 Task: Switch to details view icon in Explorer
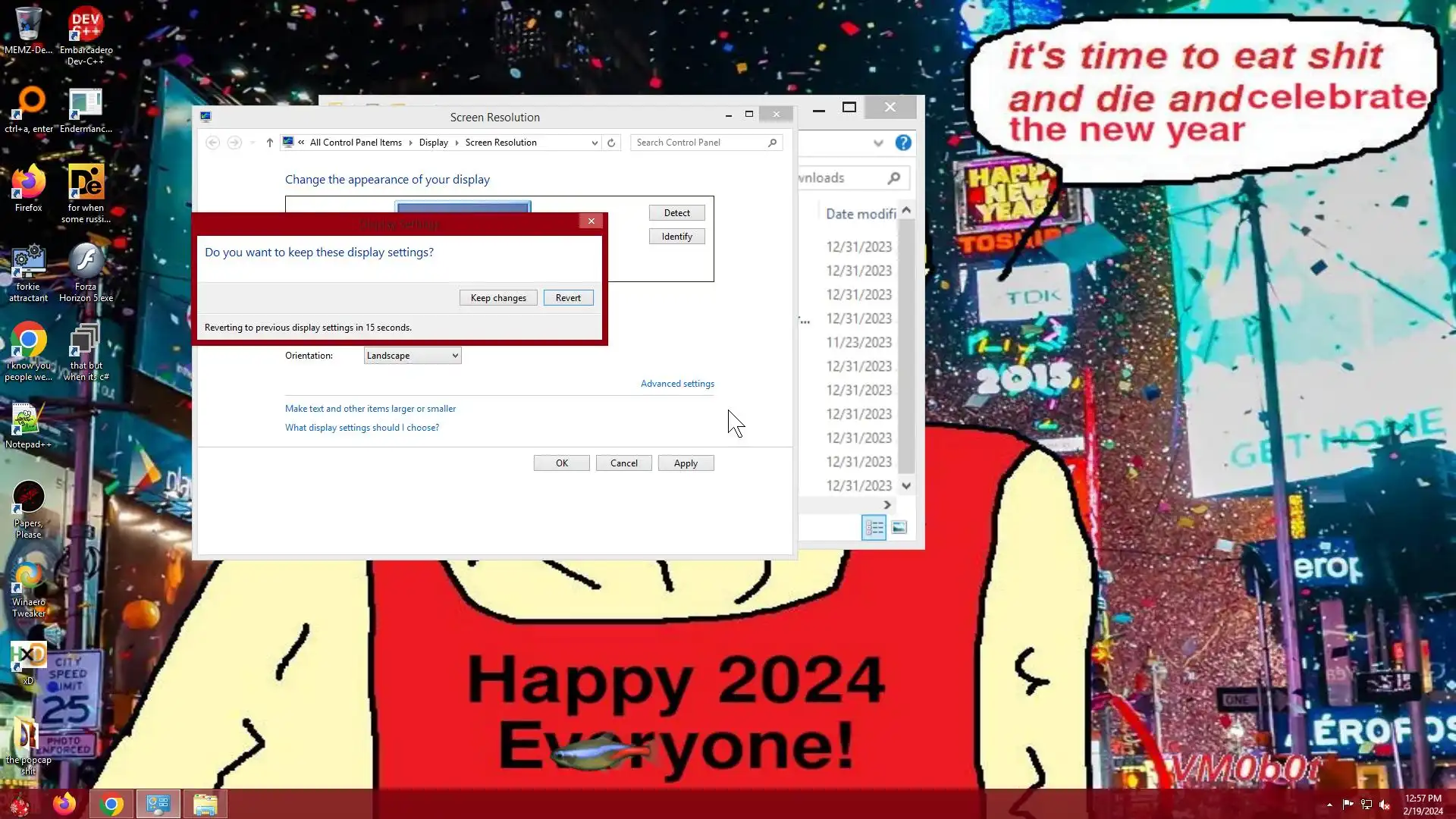874,527
